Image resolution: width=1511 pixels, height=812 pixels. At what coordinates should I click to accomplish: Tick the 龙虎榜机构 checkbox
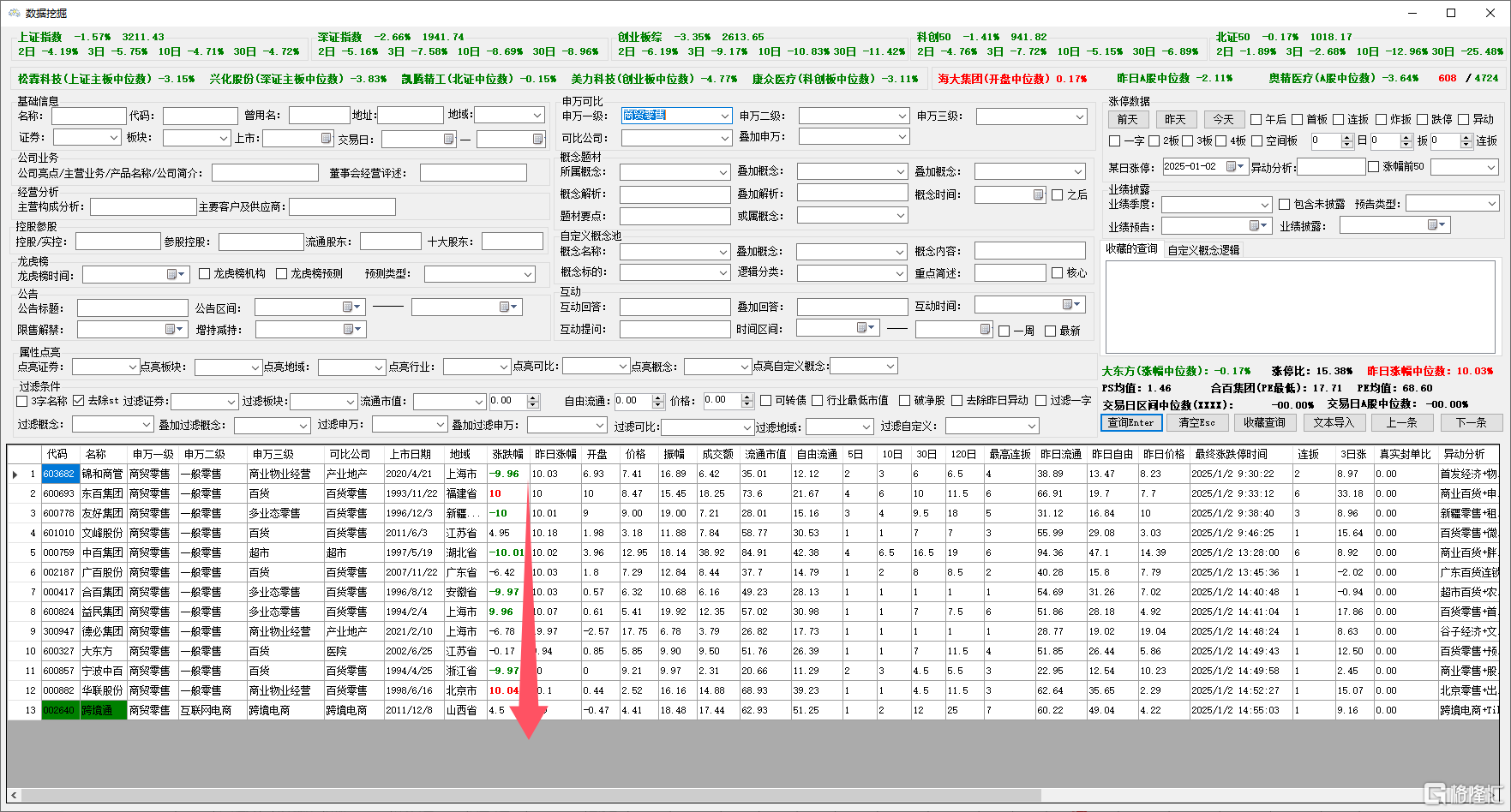[204, 273]
